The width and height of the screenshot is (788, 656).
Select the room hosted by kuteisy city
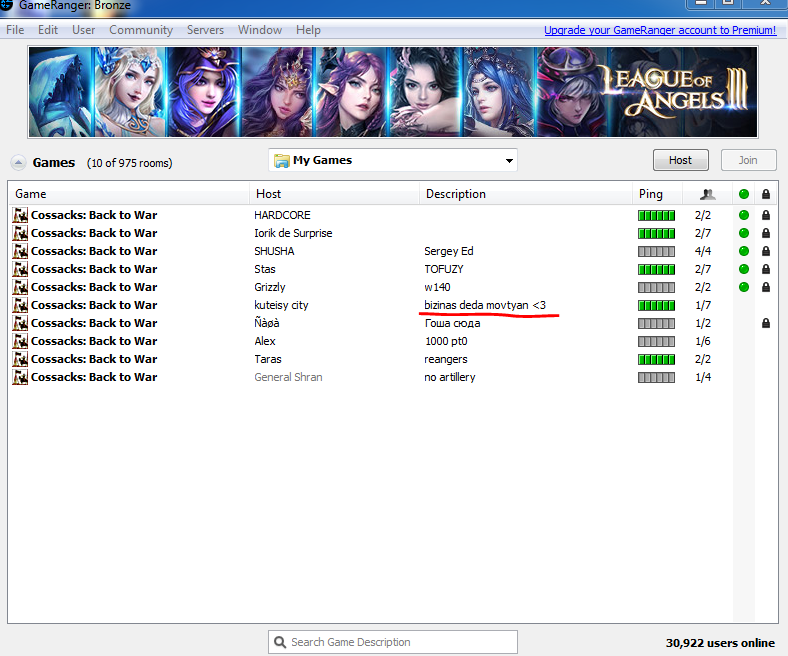click(x=281, y=305)
